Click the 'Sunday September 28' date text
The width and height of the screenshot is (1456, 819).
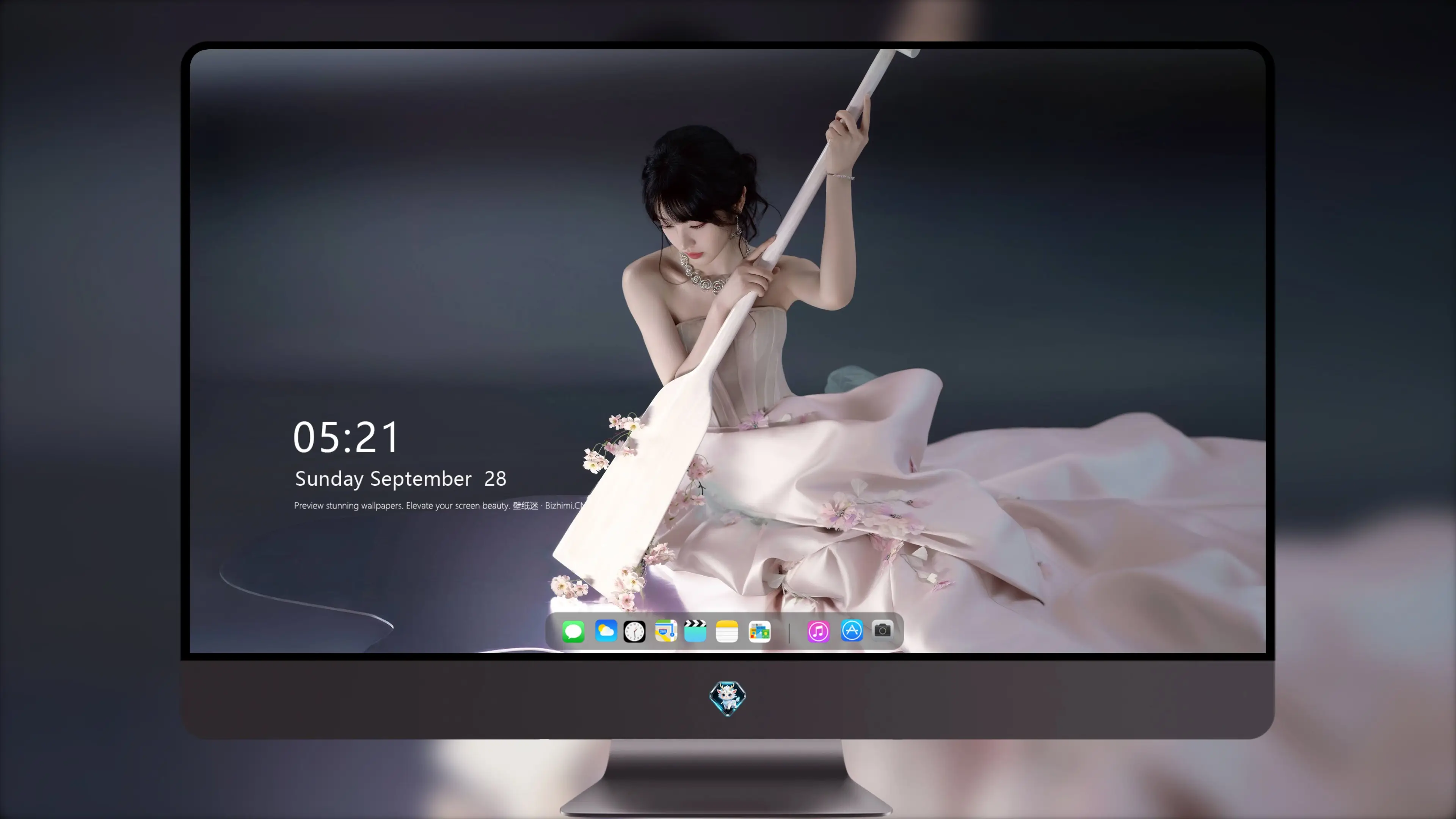pos(401,479)
